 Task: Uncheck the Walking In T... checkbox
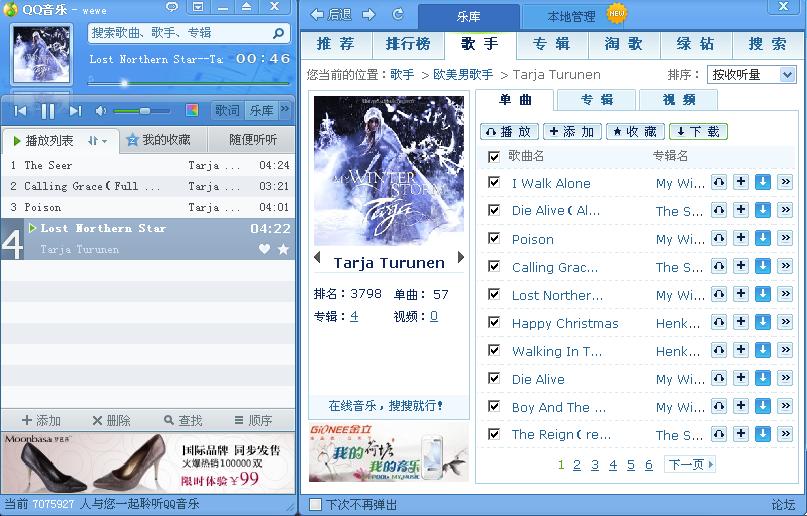[494, 350]
